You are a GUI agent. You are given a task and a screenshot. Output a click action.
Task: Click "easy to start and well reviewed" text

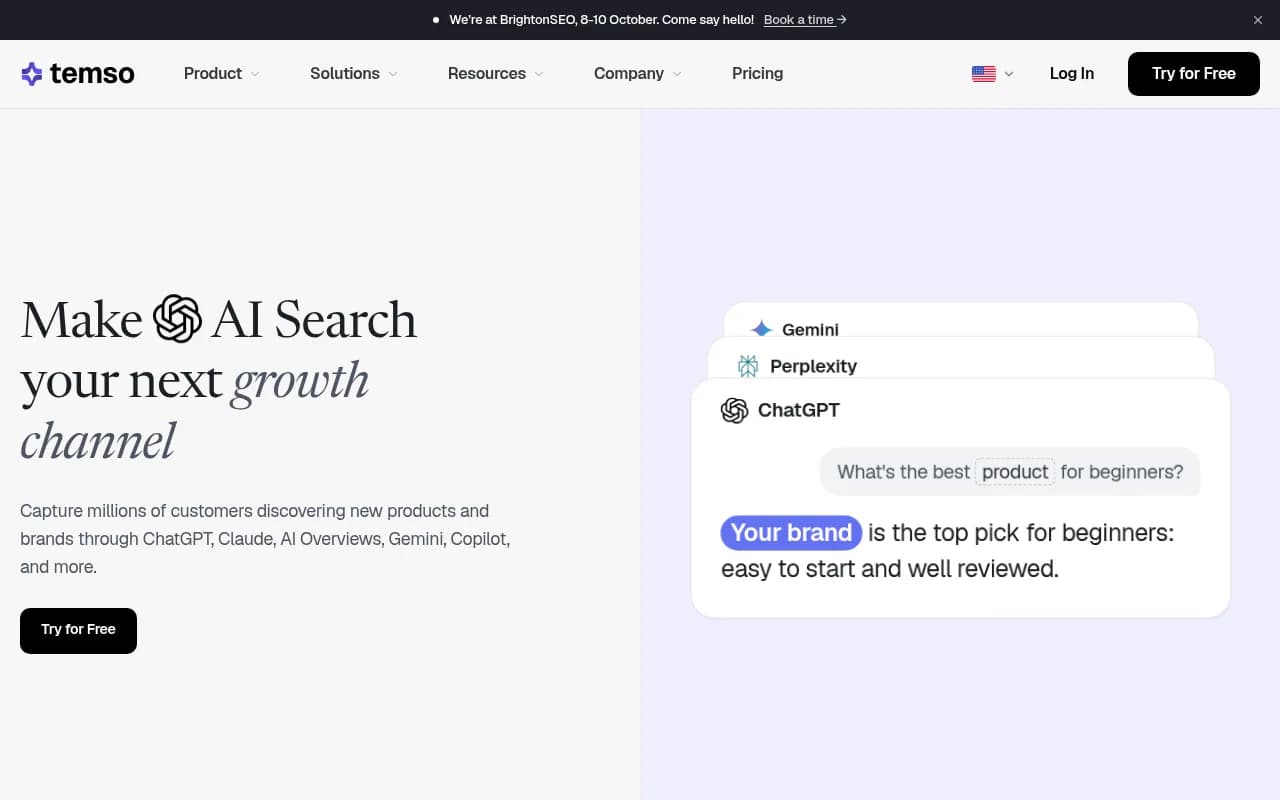[x=889, y=569]
